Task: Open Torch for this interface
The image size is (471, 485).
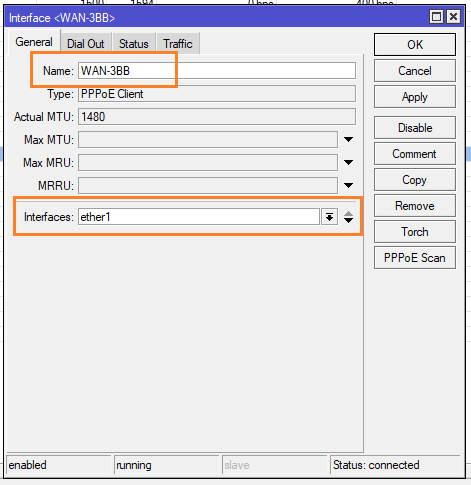Action: [x=415, y=232]
